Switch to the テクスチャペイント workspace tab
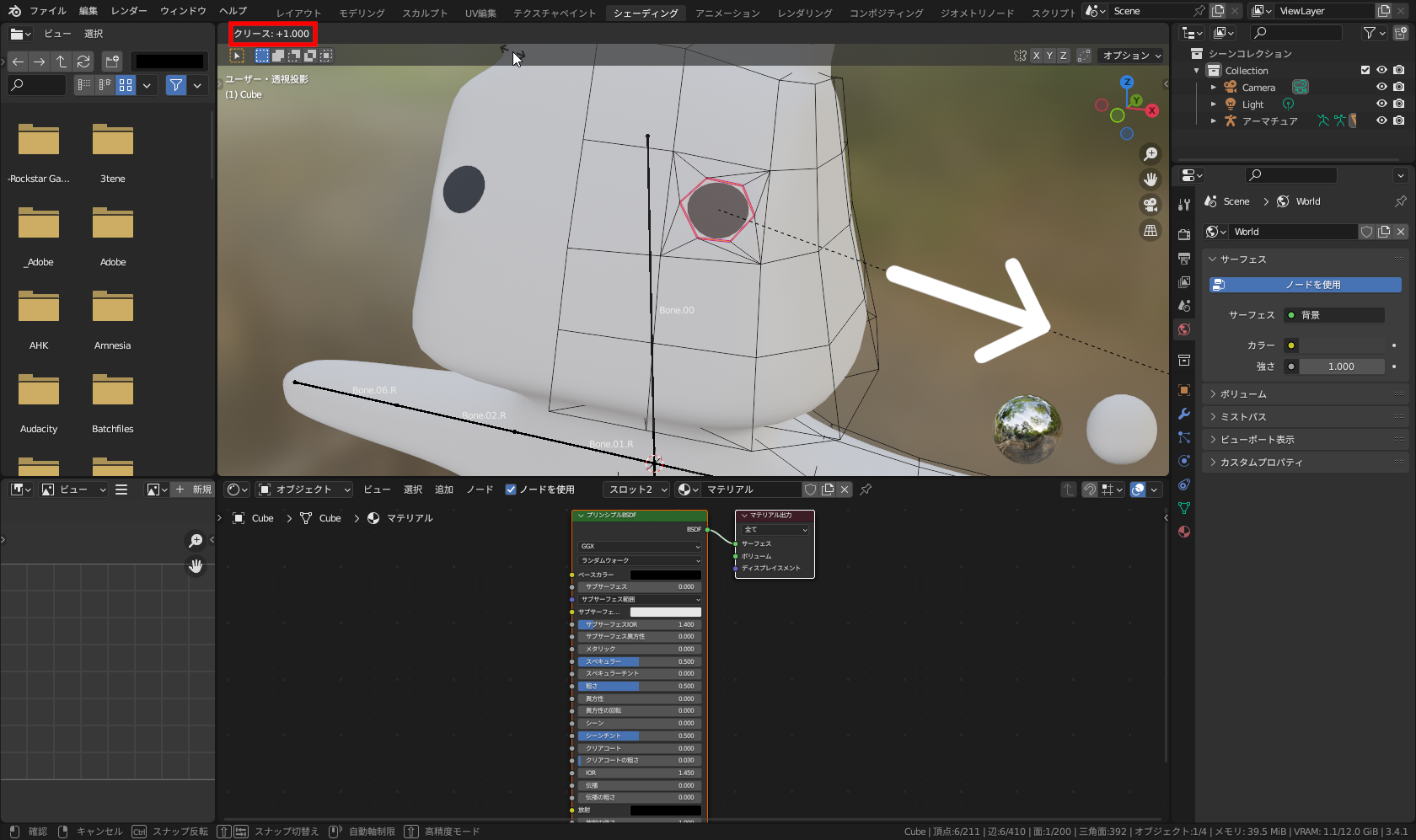The width and height of the screenshot is (1416, 840). [554, 13]
